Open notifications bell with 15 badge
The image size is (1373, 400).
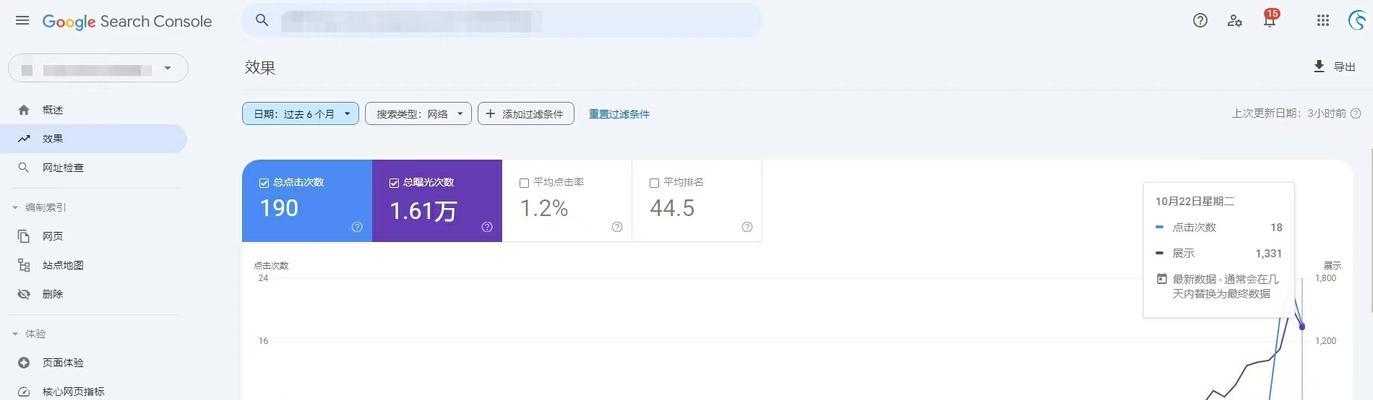click(1270, 19)
